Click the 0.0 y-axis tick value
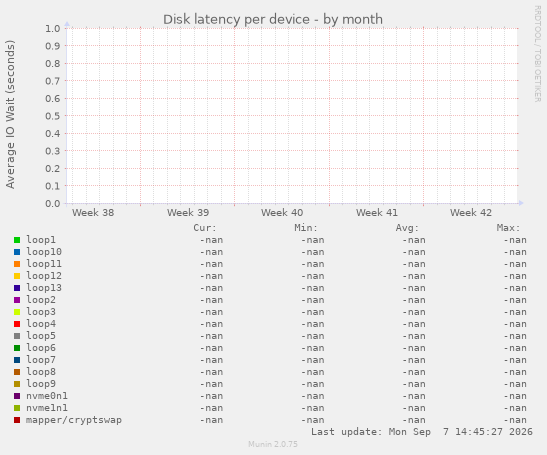Image resolution: width=547 pixels, height=455 pixels. [x=53, y=203]
